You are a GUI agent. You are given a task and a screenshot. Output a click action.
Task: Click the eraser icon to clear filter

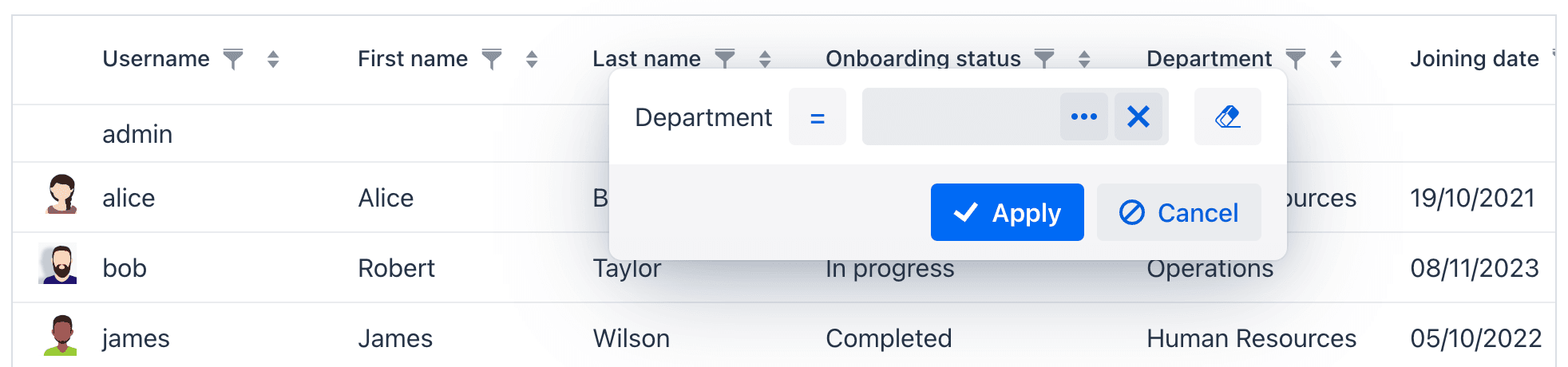[x=1227, y=117]
